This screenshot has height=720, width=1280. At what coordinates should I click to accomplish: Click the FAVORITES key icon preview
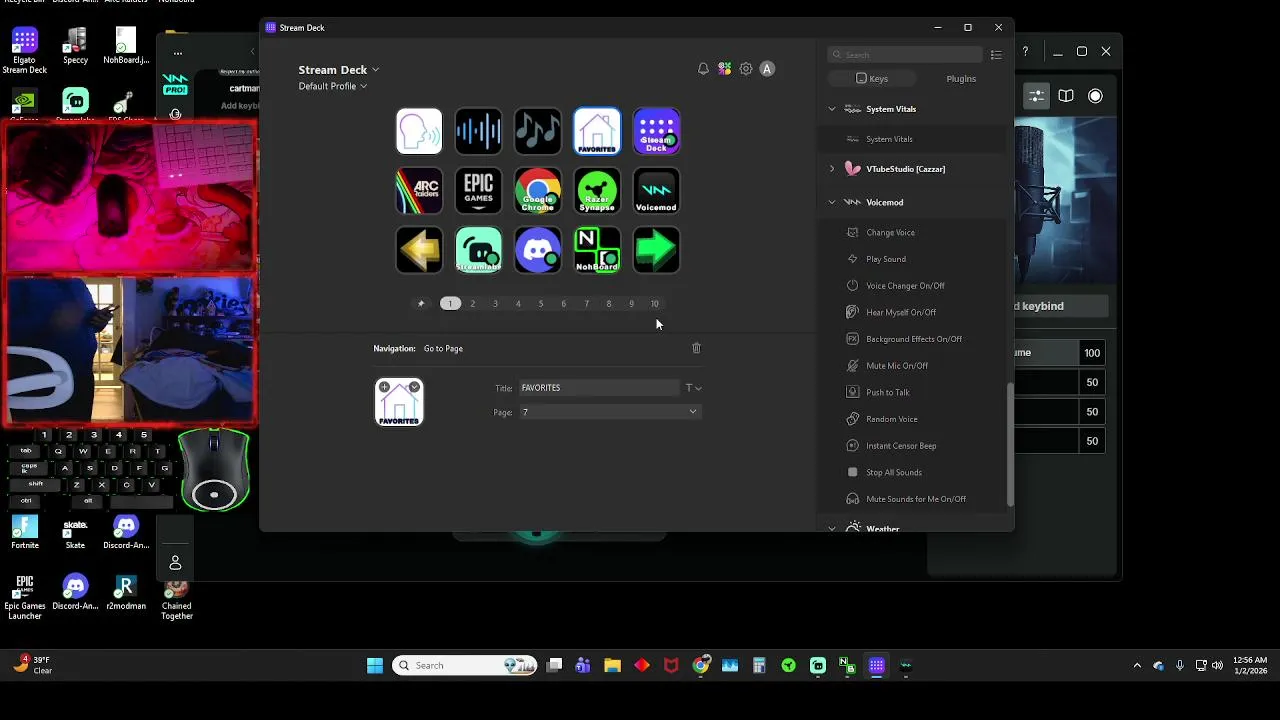click(x=399, y=402)
